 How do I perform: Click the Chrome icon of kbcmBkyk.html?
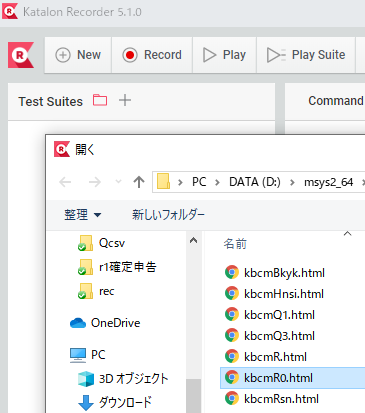tap(232, 273)
